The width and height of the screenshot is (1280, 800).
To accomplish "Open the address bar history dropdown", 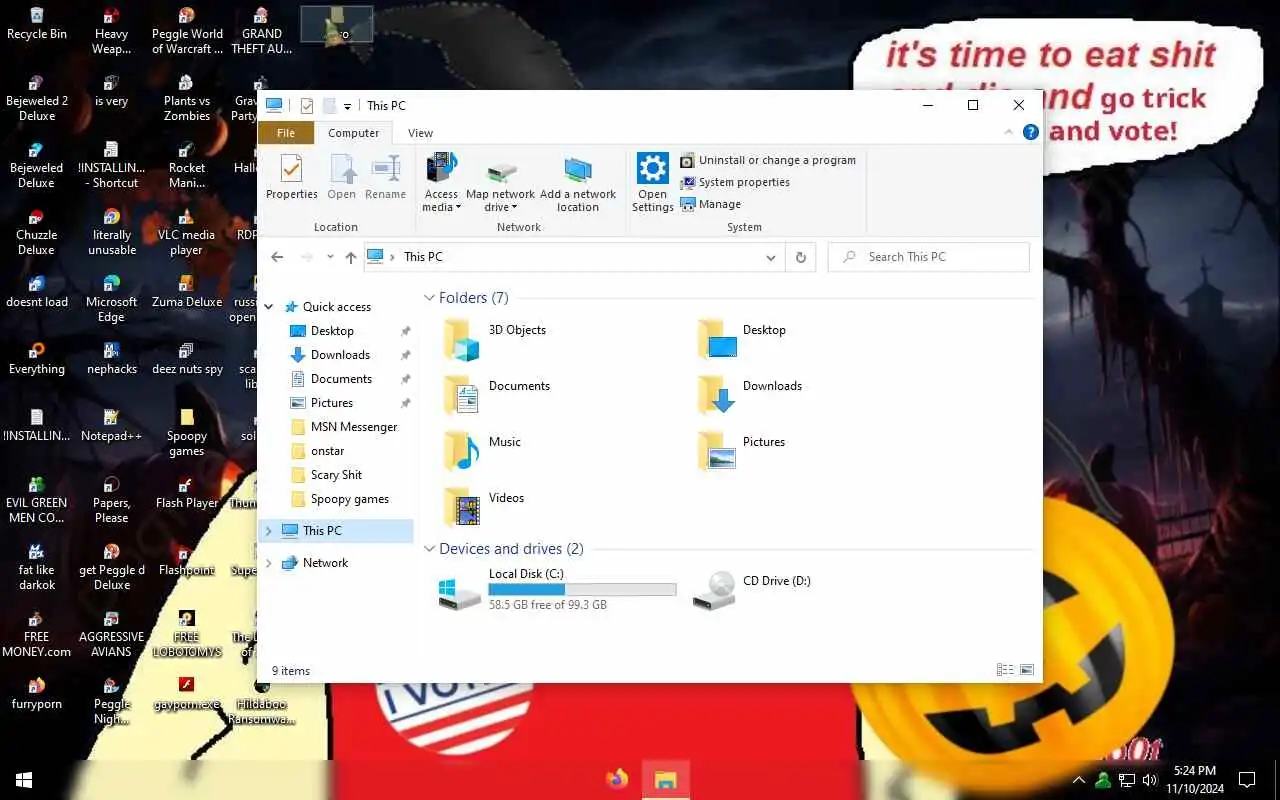I will point(771,257).
